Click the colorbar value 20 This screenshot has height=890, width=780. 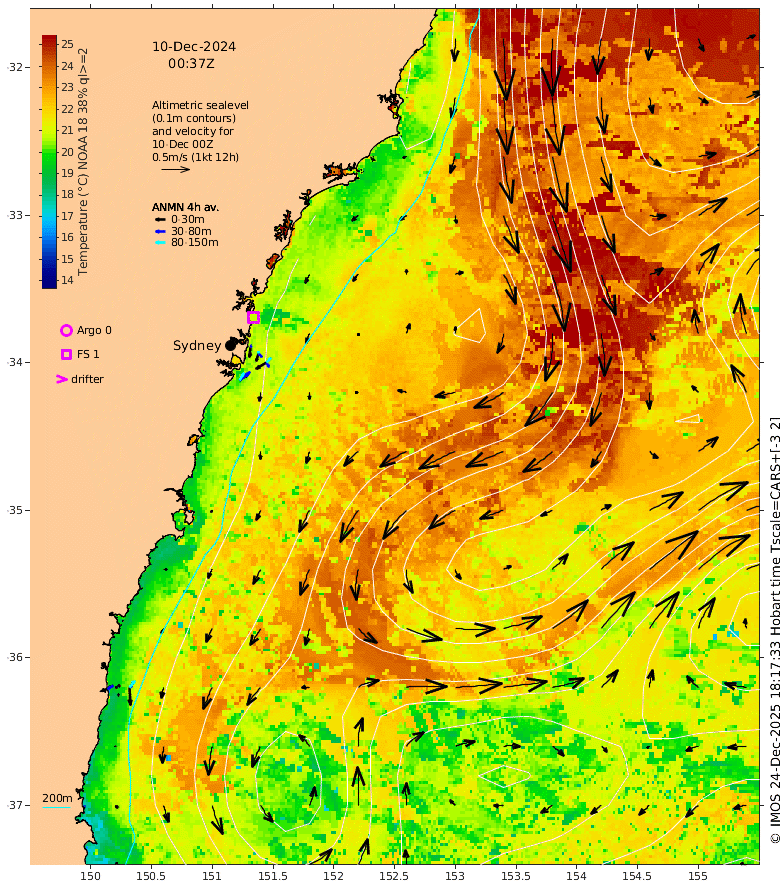68,152
